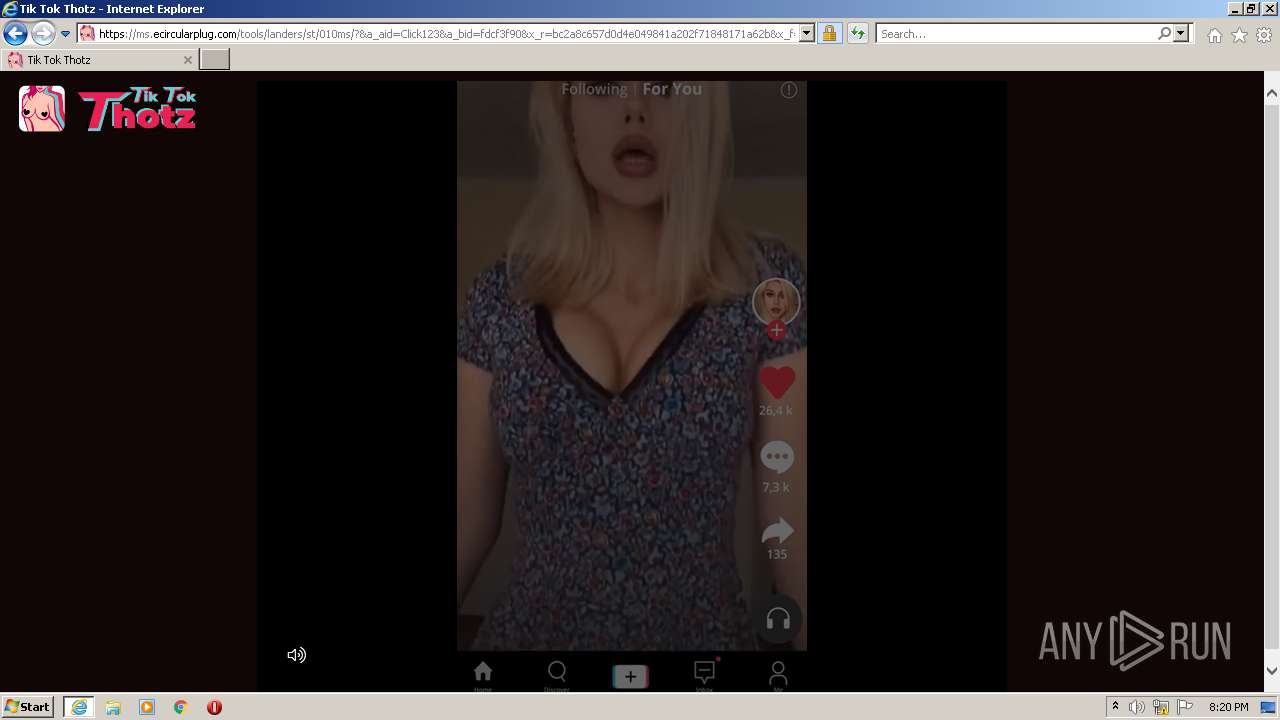
Task: Open the Windows Start menu
Action: [28, 707]
